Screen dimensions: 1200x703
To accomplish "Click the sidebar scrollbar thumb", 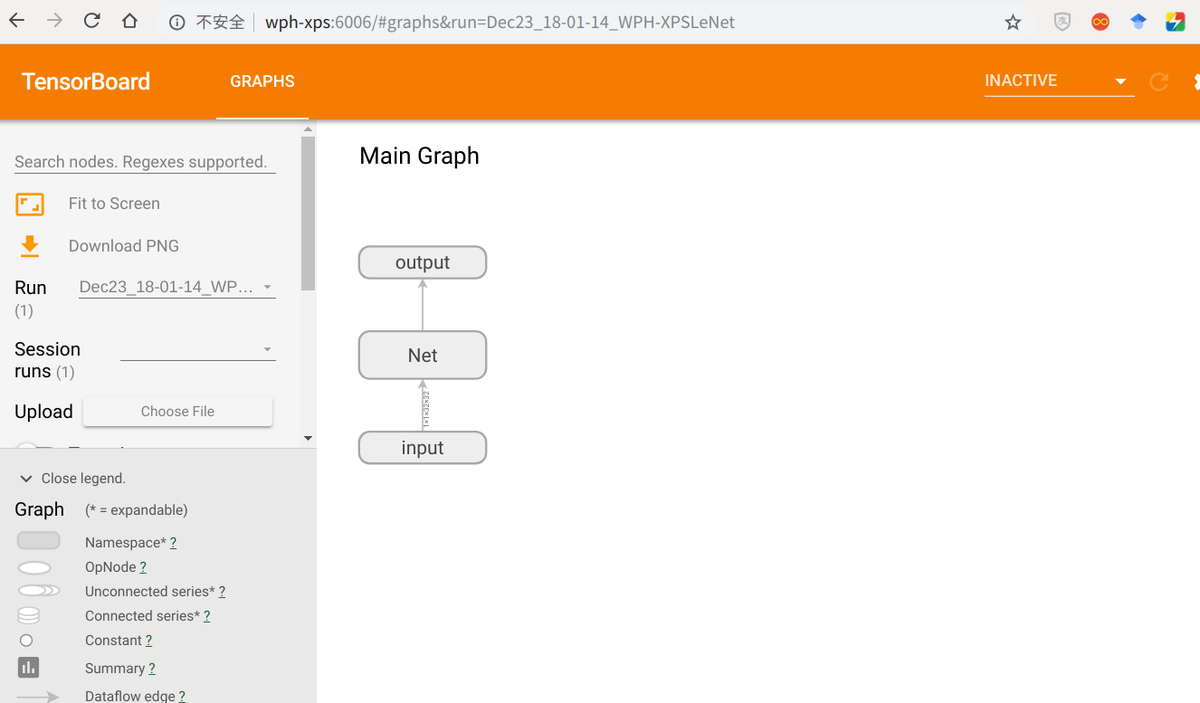I will click(308, 213).
